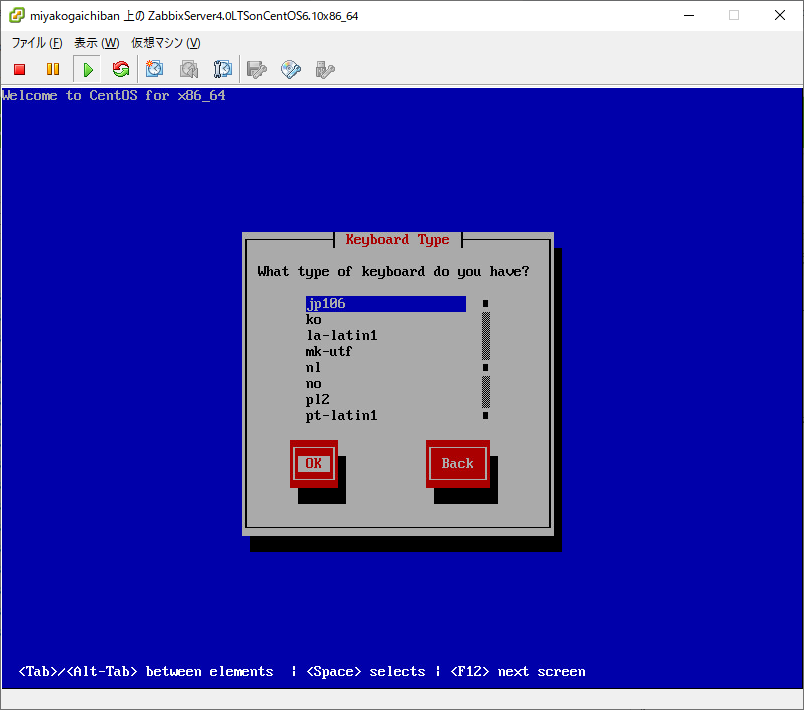This screenshot has width=804, height=710.
Task: Open the ファイル (F) menu
Action: click(x=37, y=43)
